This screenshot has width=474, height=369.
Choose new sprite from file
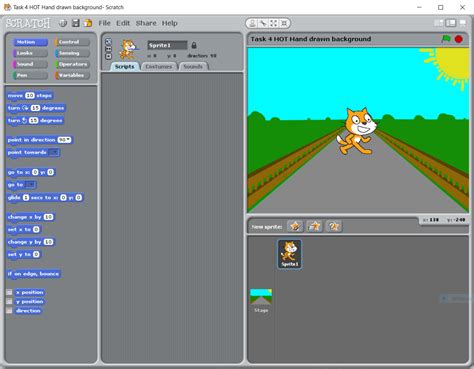coord(314,226)
